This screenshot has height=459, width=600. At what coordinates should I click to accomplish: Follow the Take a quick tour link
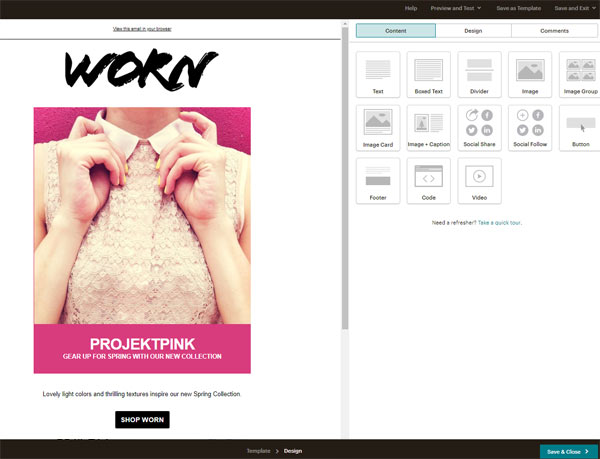click(x=499, y=222)
